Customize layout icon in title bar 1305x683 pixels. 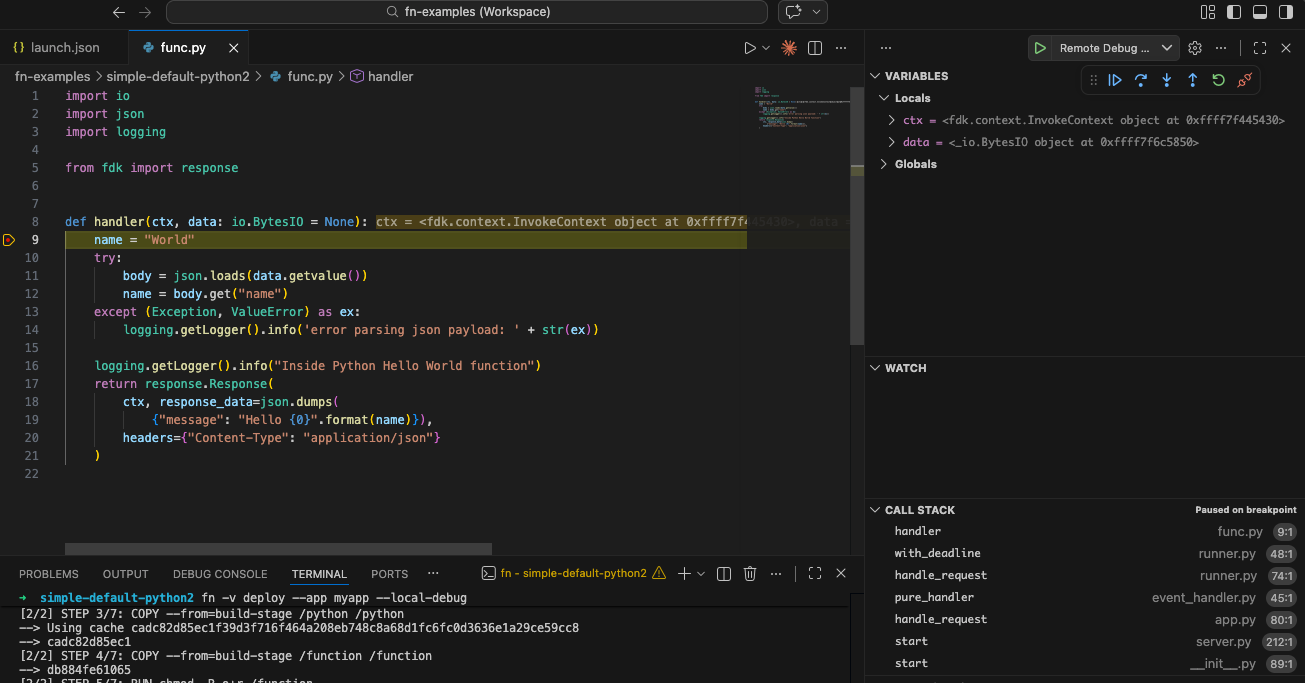1208,12
